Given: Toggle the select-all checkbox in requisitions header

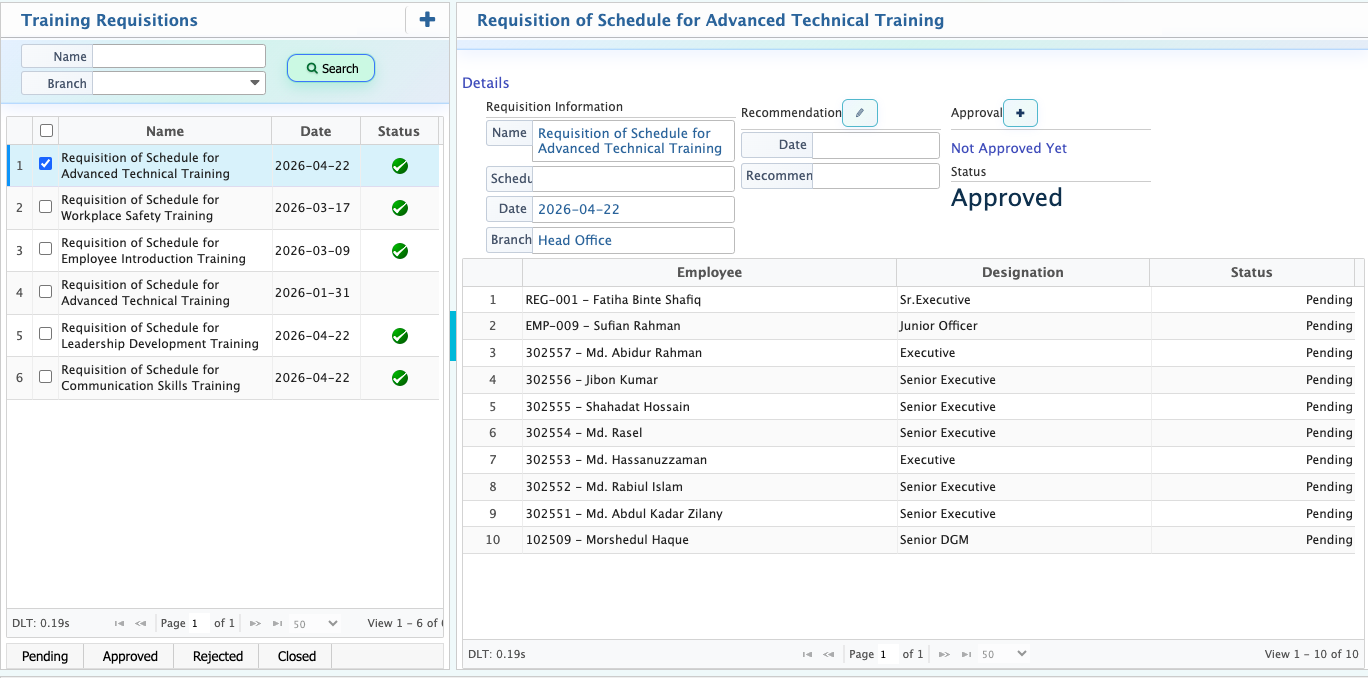Looking at the screenshot, I should 46,131.
